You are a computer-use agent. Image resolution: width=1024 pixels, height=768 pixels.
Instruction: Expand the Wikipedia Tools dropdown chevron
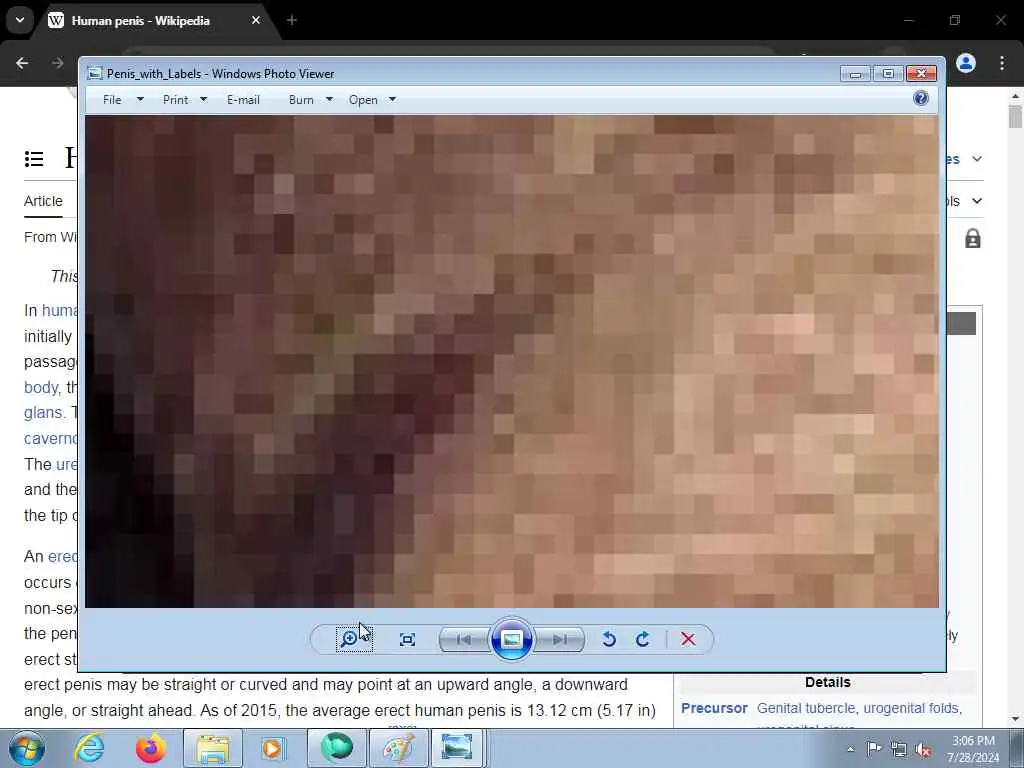coord(977,201)
